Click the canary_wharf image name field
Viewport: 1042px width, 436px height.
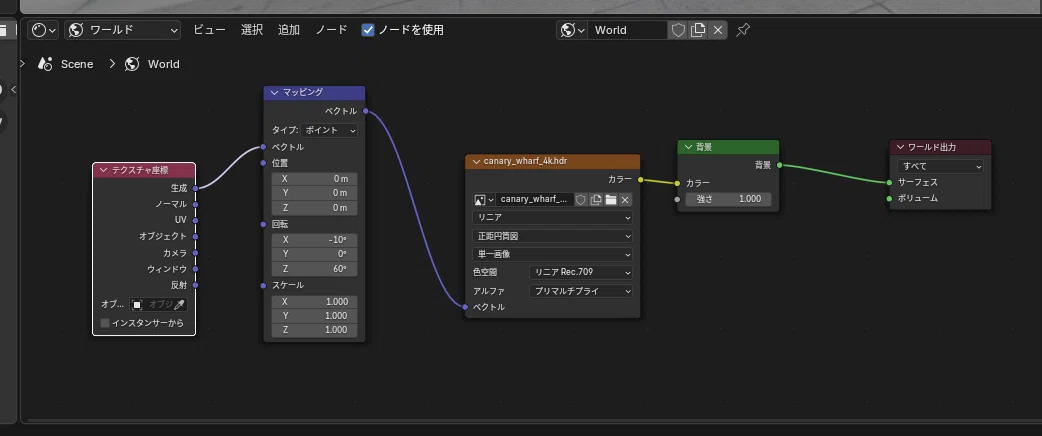coord(534,199)
